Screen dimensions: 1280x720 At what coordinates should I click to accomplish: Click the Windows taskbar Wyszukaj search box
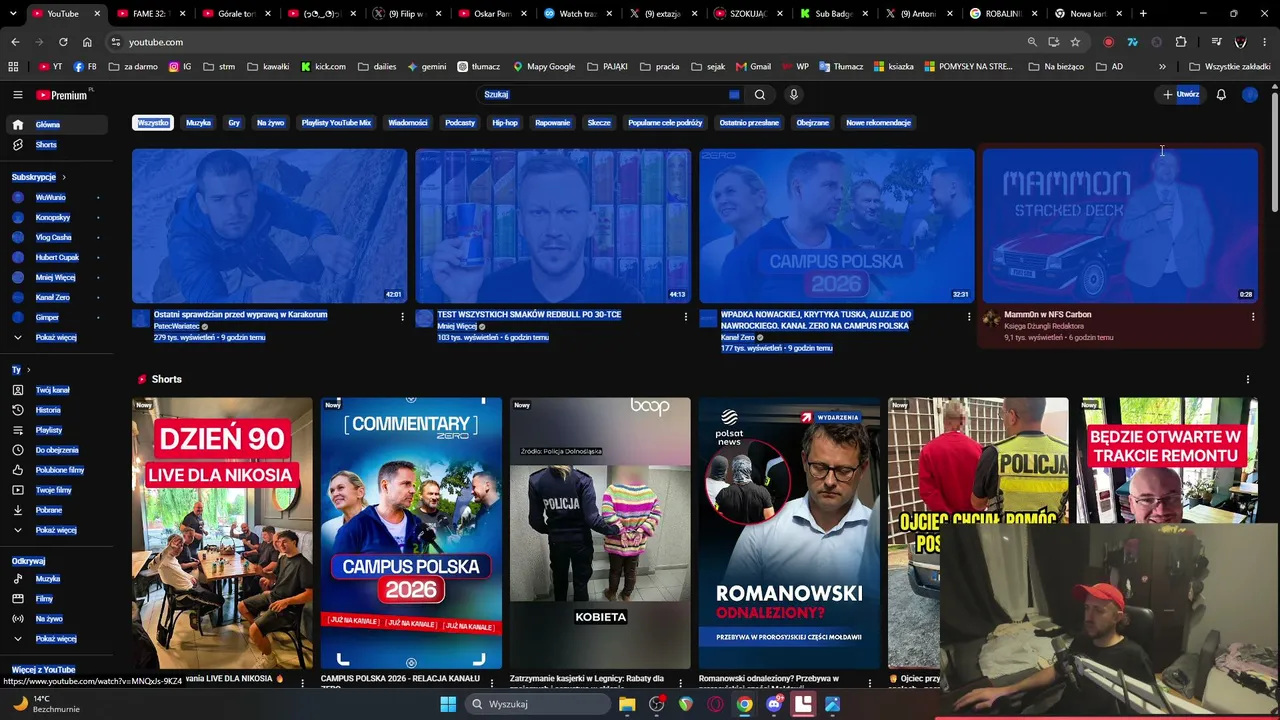(538, 704)
